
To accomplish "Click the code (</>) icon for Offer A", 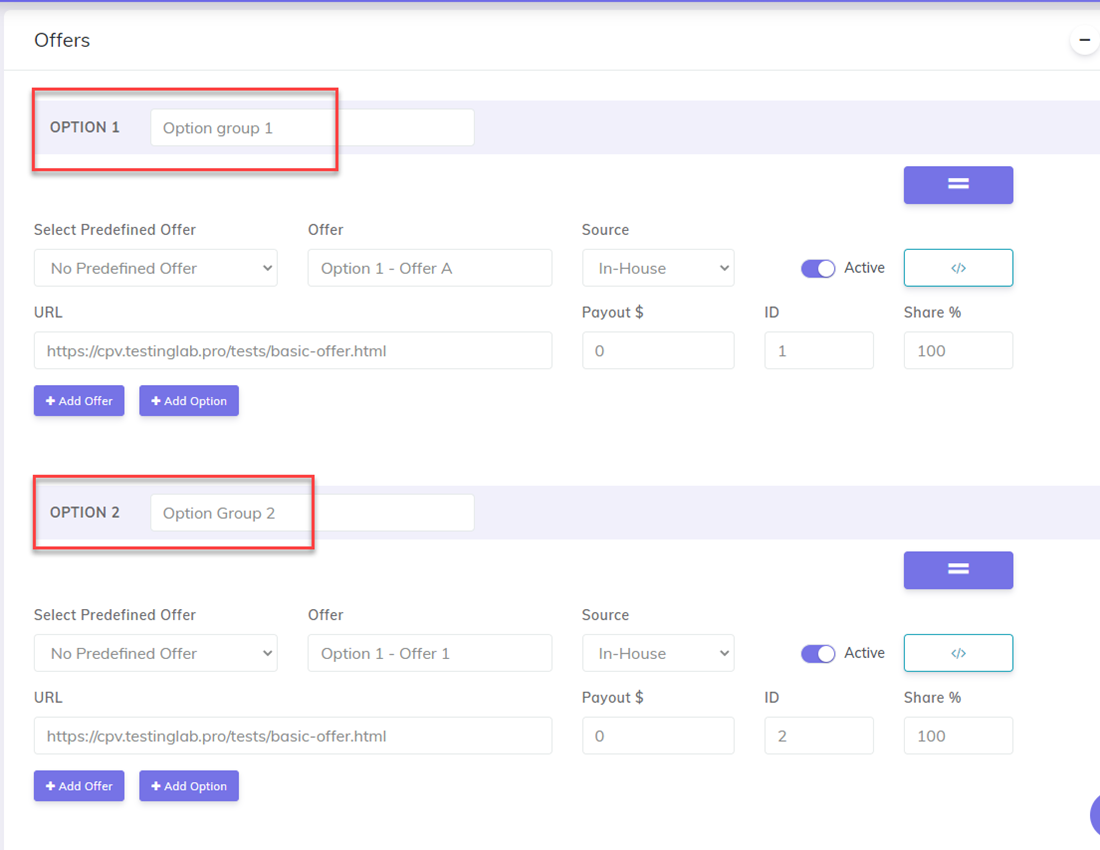I will (x=957, y=267).
